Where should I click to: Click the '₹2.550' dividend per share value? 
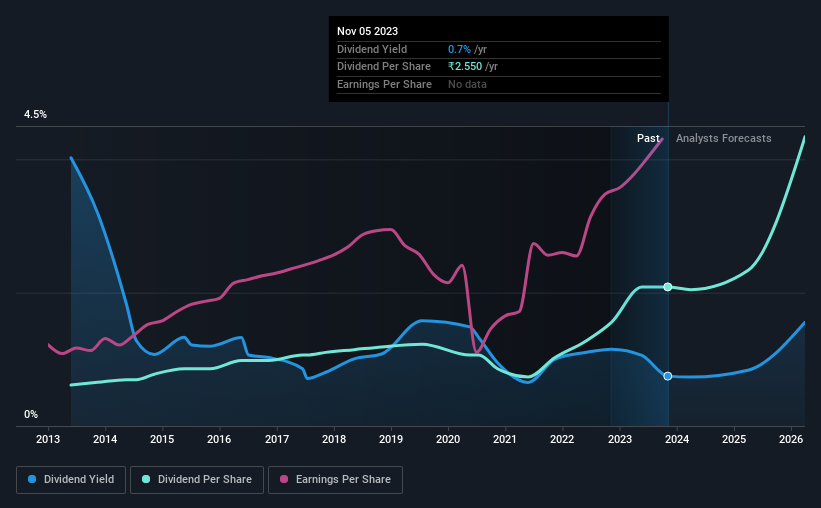pos(465,67)
